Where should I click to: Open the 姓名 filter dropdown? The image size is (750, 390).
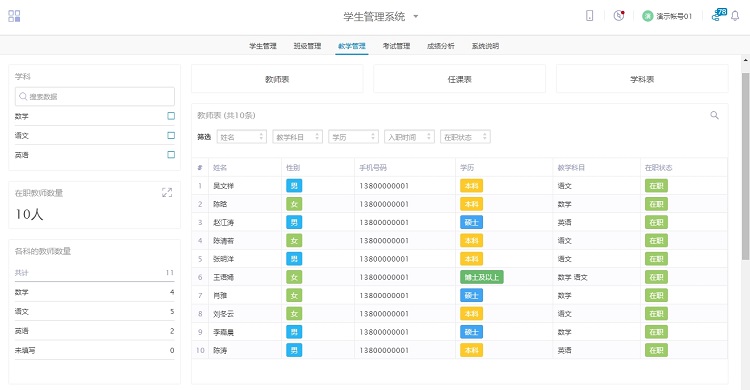(242, 137)
